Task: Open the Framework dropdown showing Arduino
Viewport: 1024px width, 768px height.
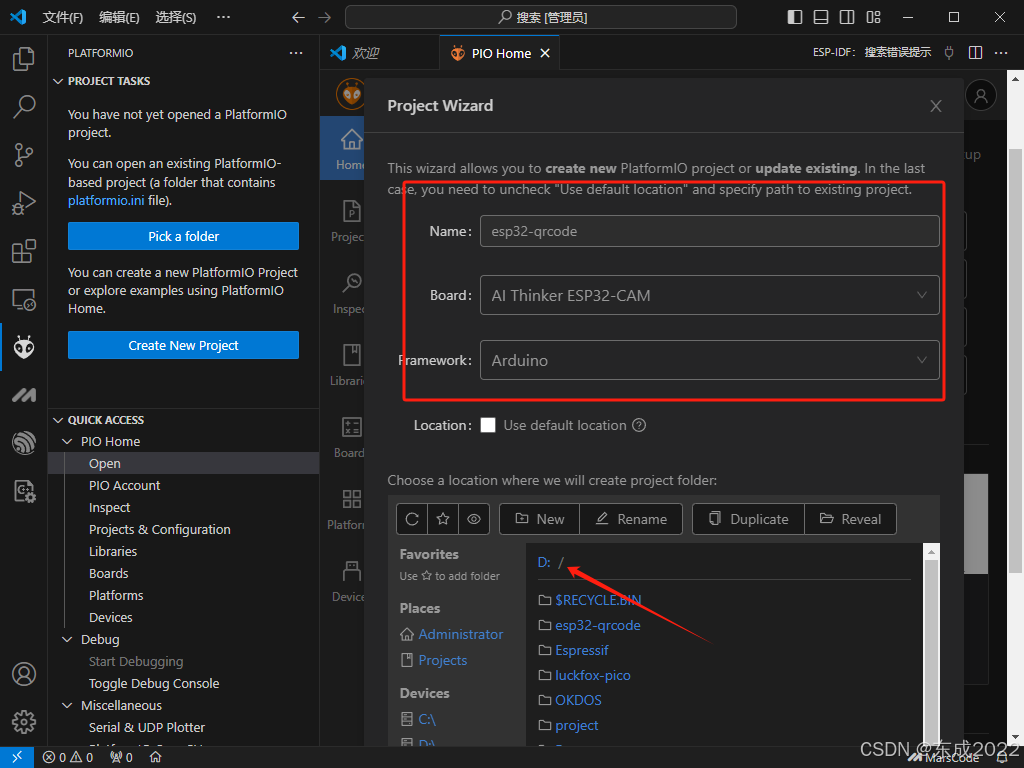Action: 709,360
